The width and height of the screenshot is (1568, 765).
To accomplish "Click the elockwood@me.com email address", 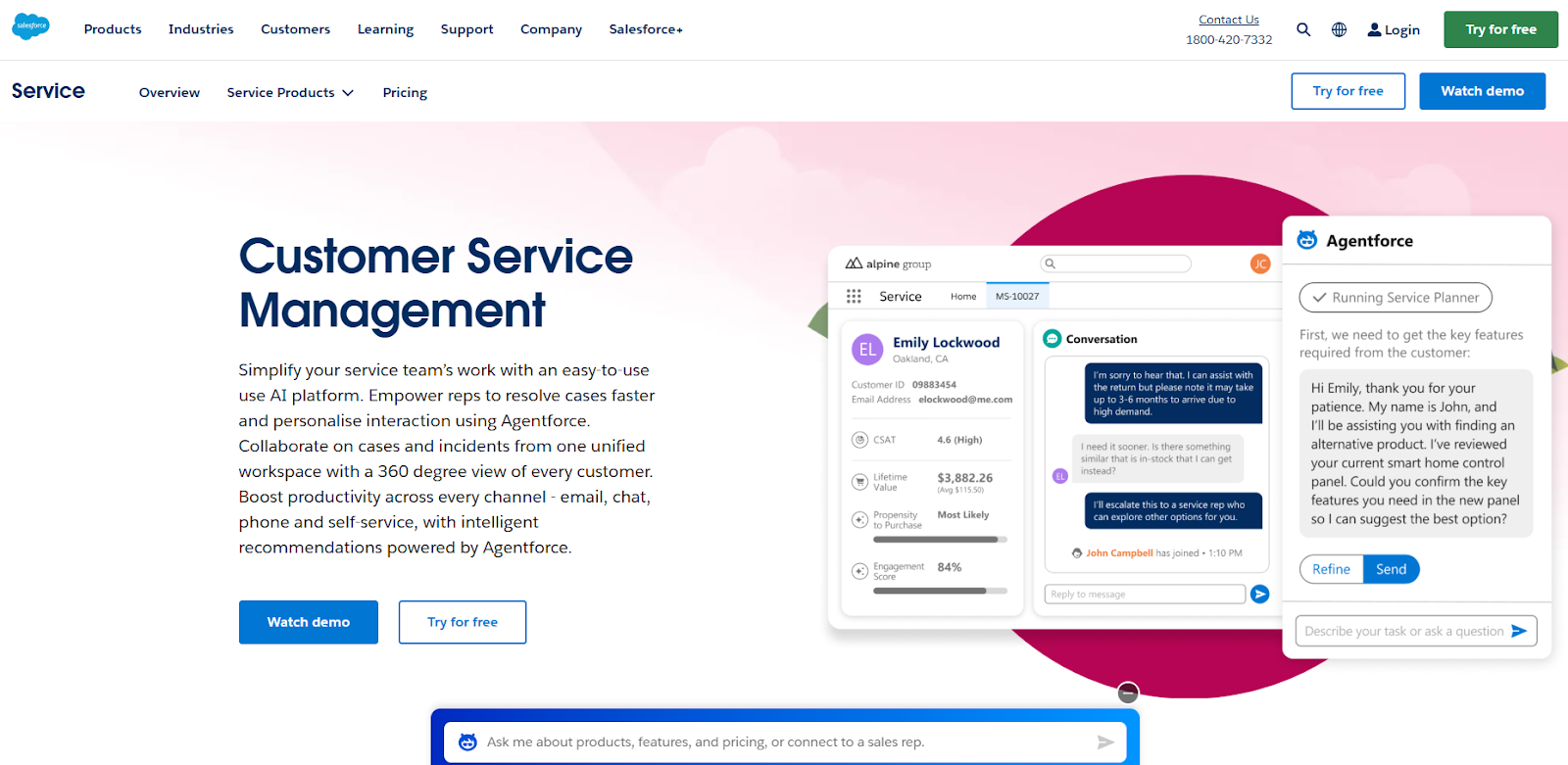I will pyautogui.click(x=965, y=400).
